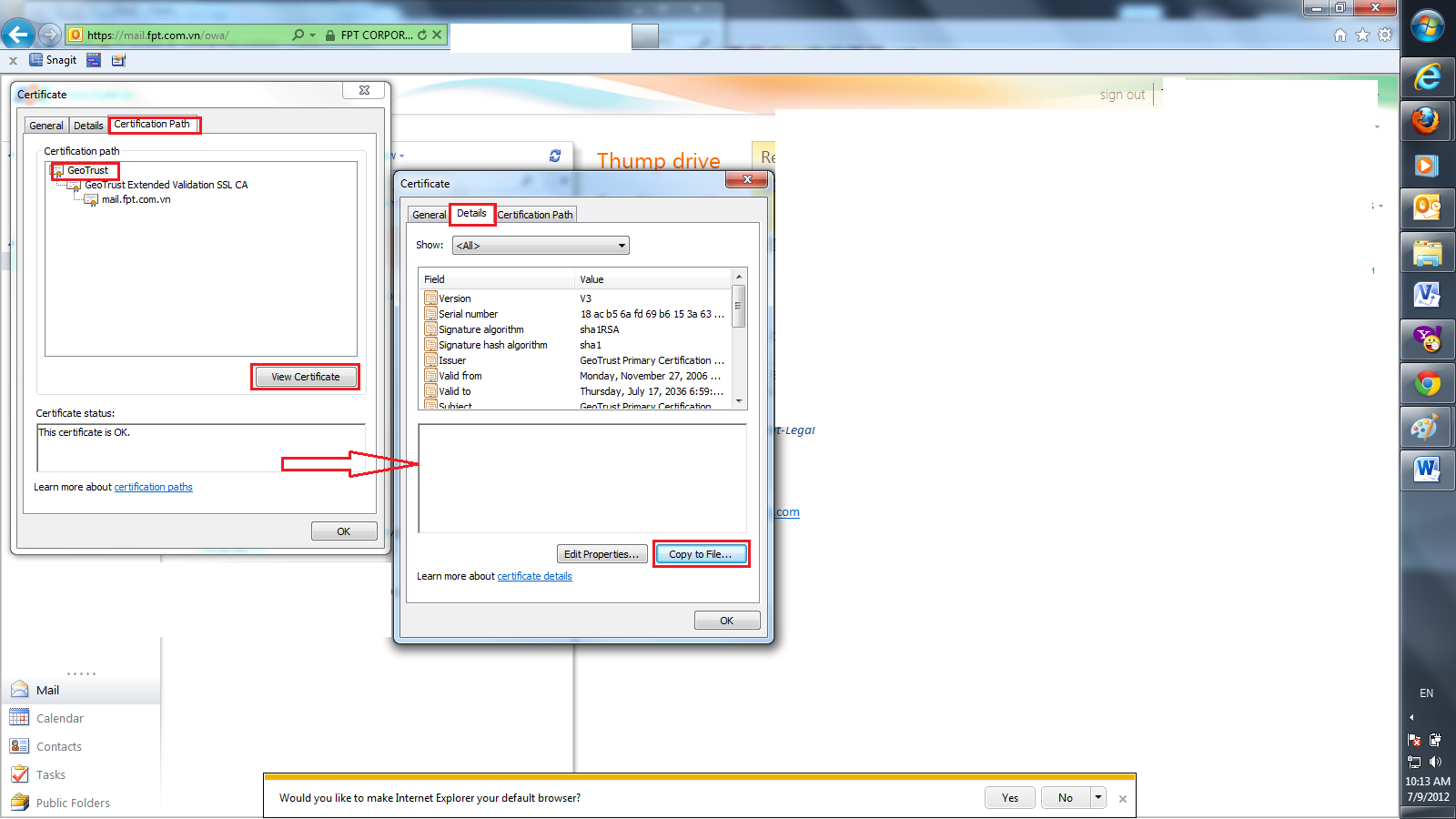The height and width of the screenshot is (819, 1456).
Task: Expand the dropdown arrow next to No
Action: tap(1098, 798)
